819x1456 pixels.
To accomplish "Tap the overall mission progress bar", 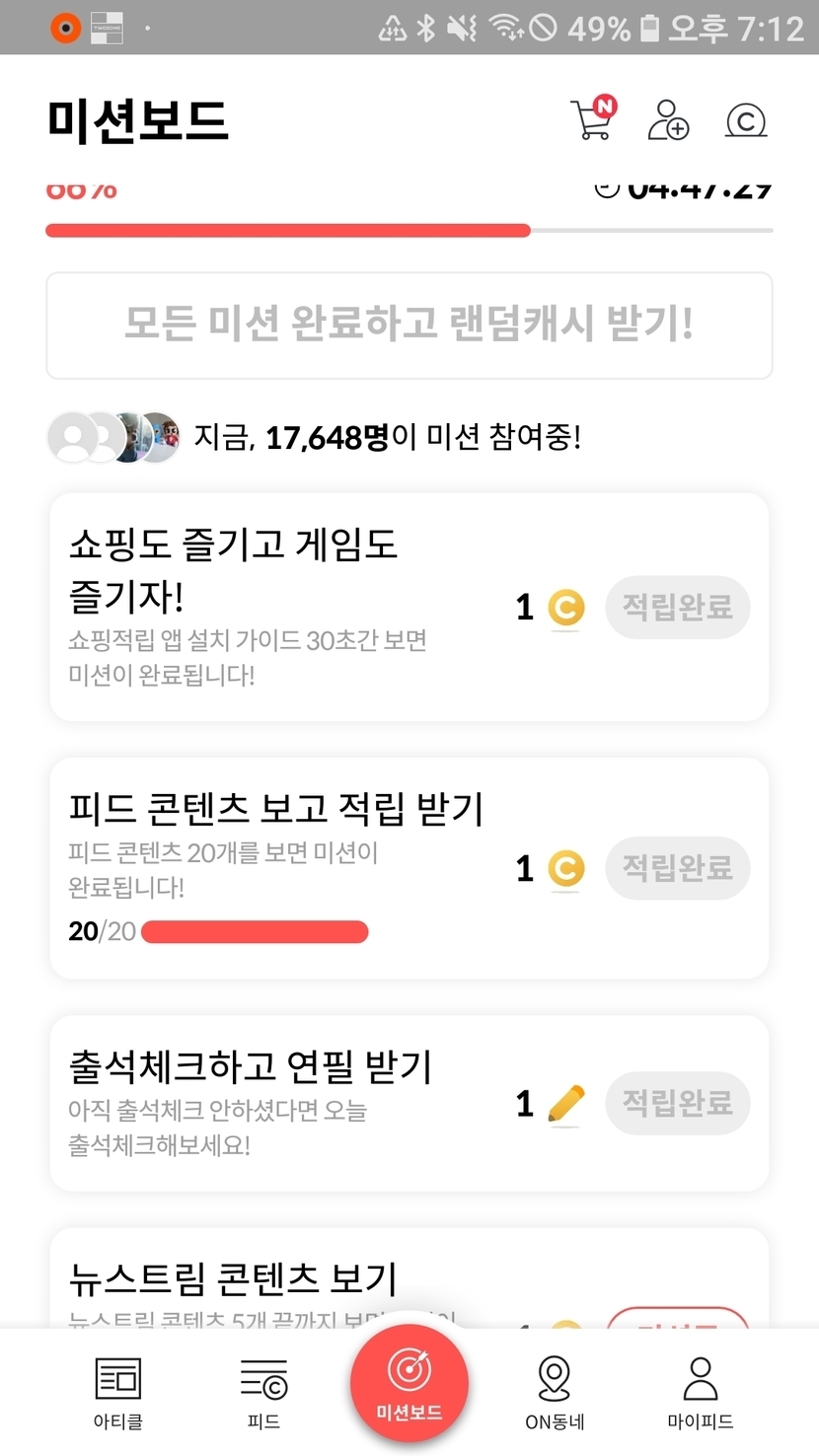I will (x=409, y=231).
